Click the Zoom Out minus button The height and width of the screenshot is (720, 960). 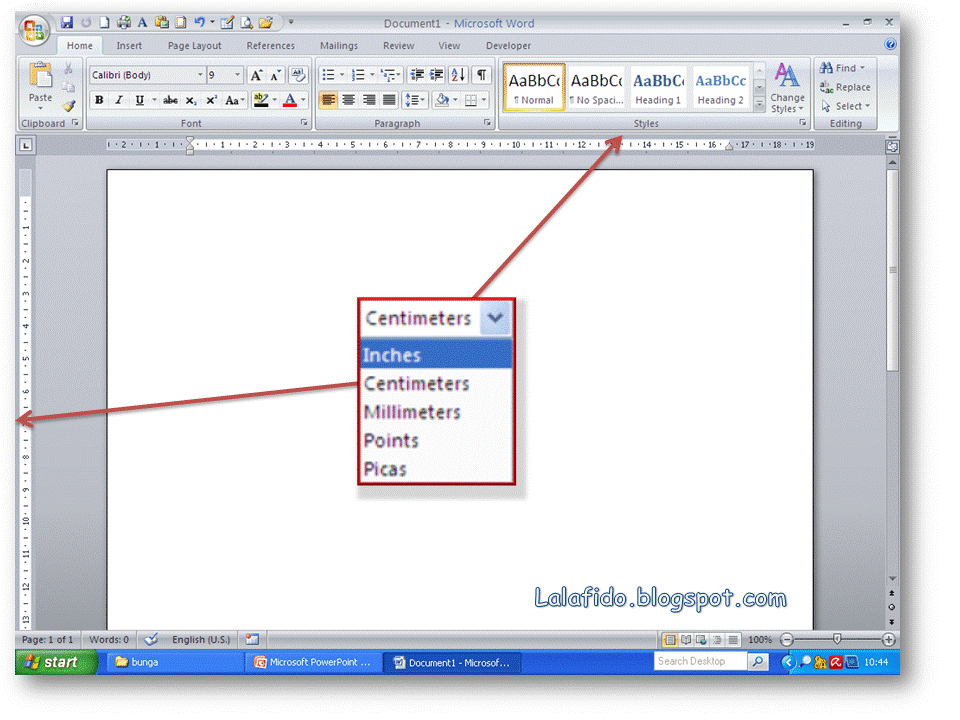click(787, 639)
